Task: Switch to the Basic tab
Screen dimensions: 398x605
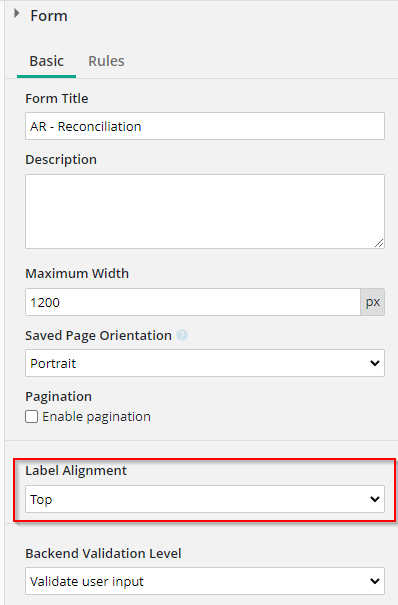Action: click(46, 61)
